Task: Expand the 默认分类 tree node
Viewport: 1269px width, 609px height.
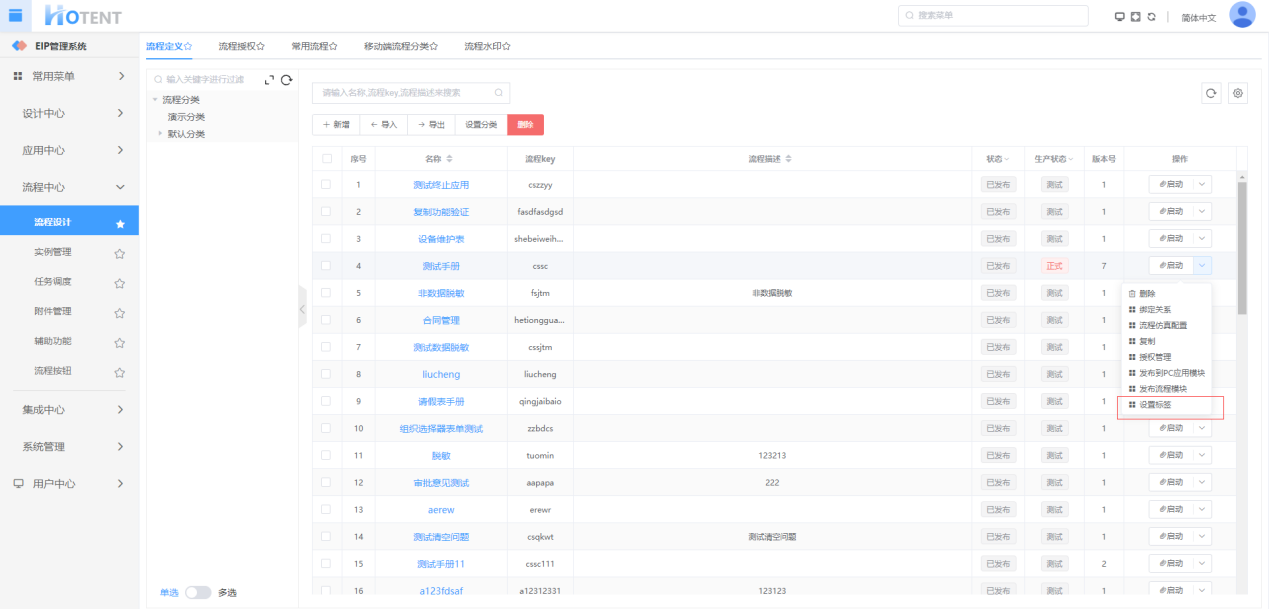Action: click(160, 134)
